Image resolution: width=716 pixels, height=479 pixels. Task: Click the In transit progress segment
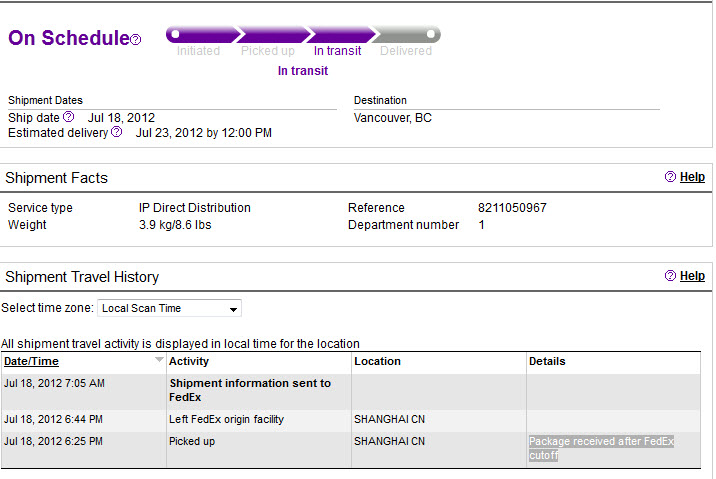[x=342, y=35]
